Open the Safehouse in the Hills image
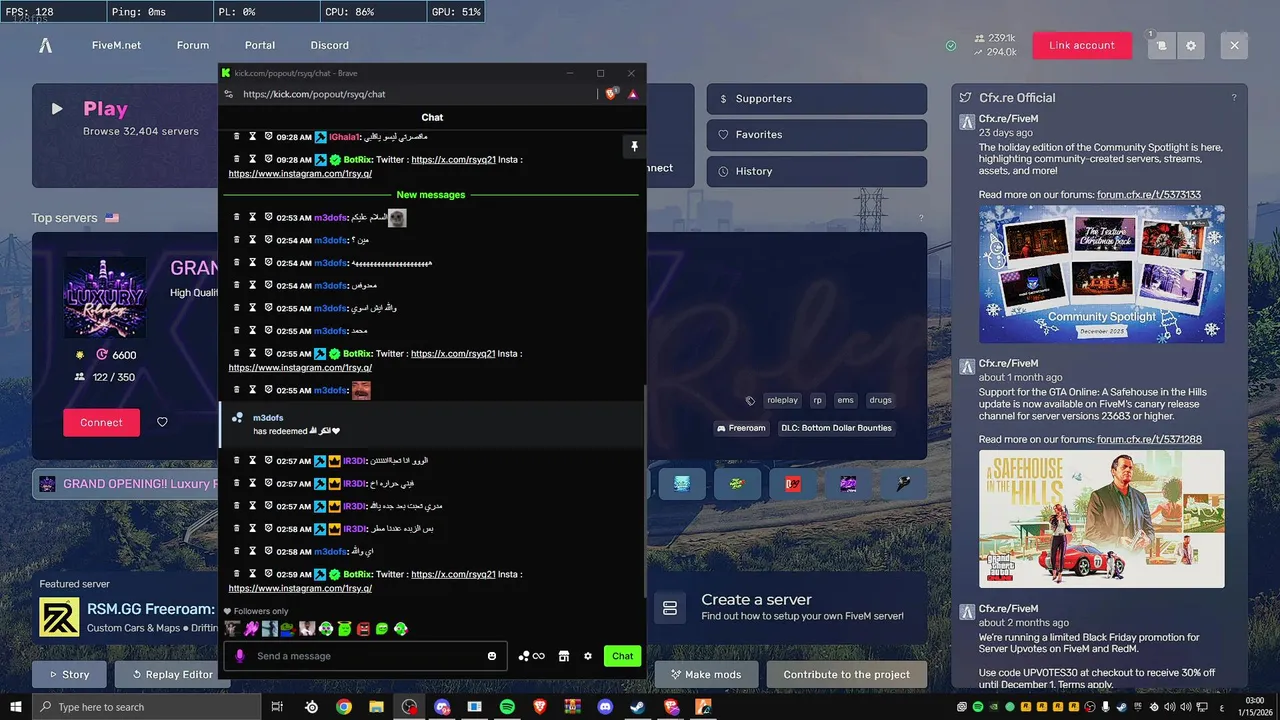Viewport: 1280px width, 720px height. (1101, 519)
